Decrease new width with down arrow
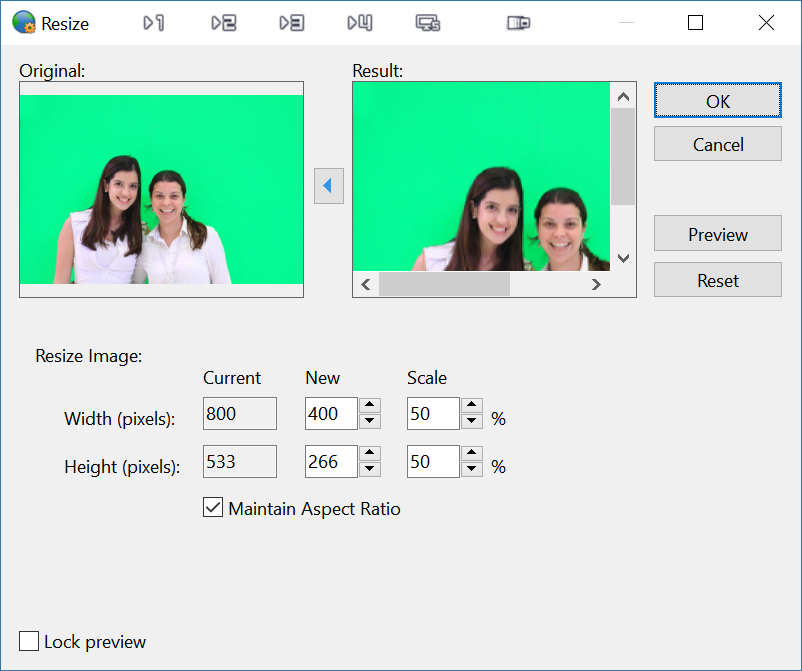The width and height of the screenshot is (802, 671). (x=369, y=421)
